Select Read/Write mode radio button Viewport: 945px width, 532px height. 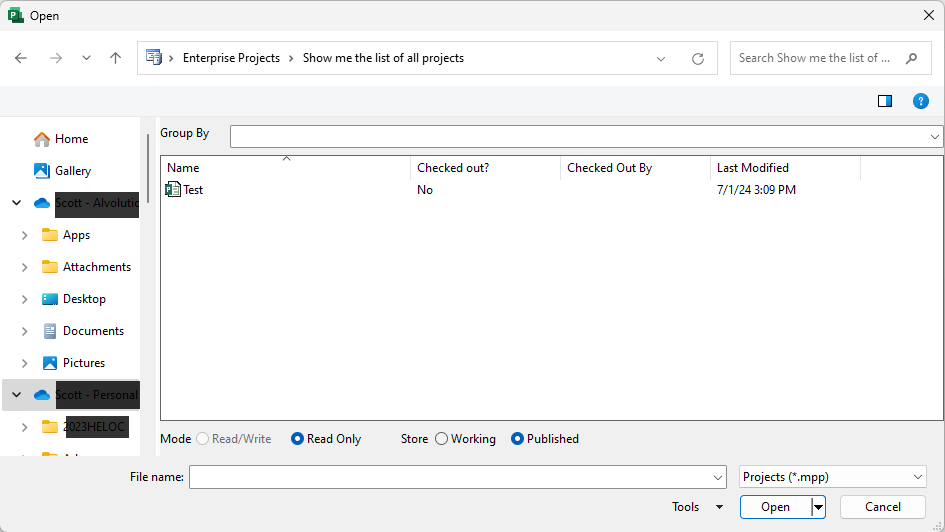coord(202,439)
